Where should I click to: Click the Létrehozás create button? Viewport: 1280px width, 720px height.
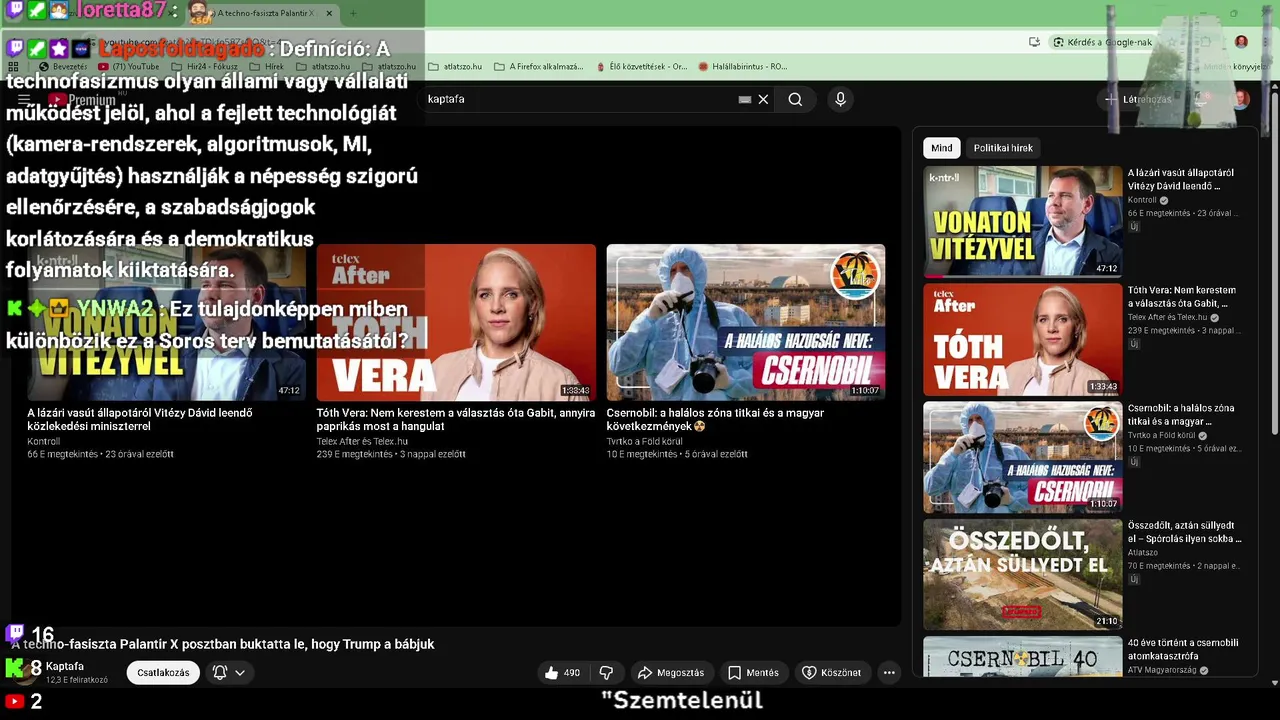pyautogui.click(x=1138, y=99)
